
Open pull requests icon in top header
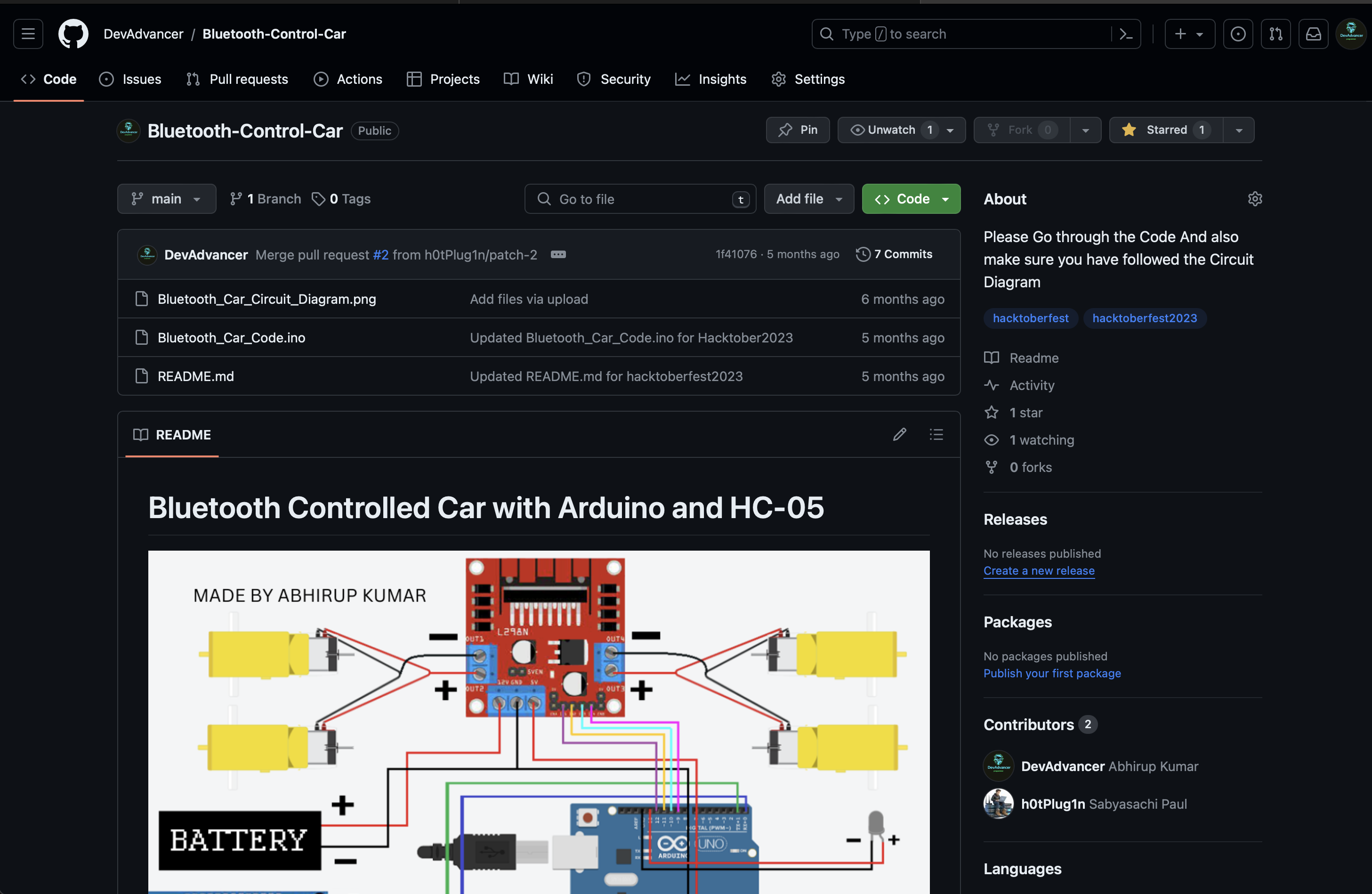(x=1275, y=34)
